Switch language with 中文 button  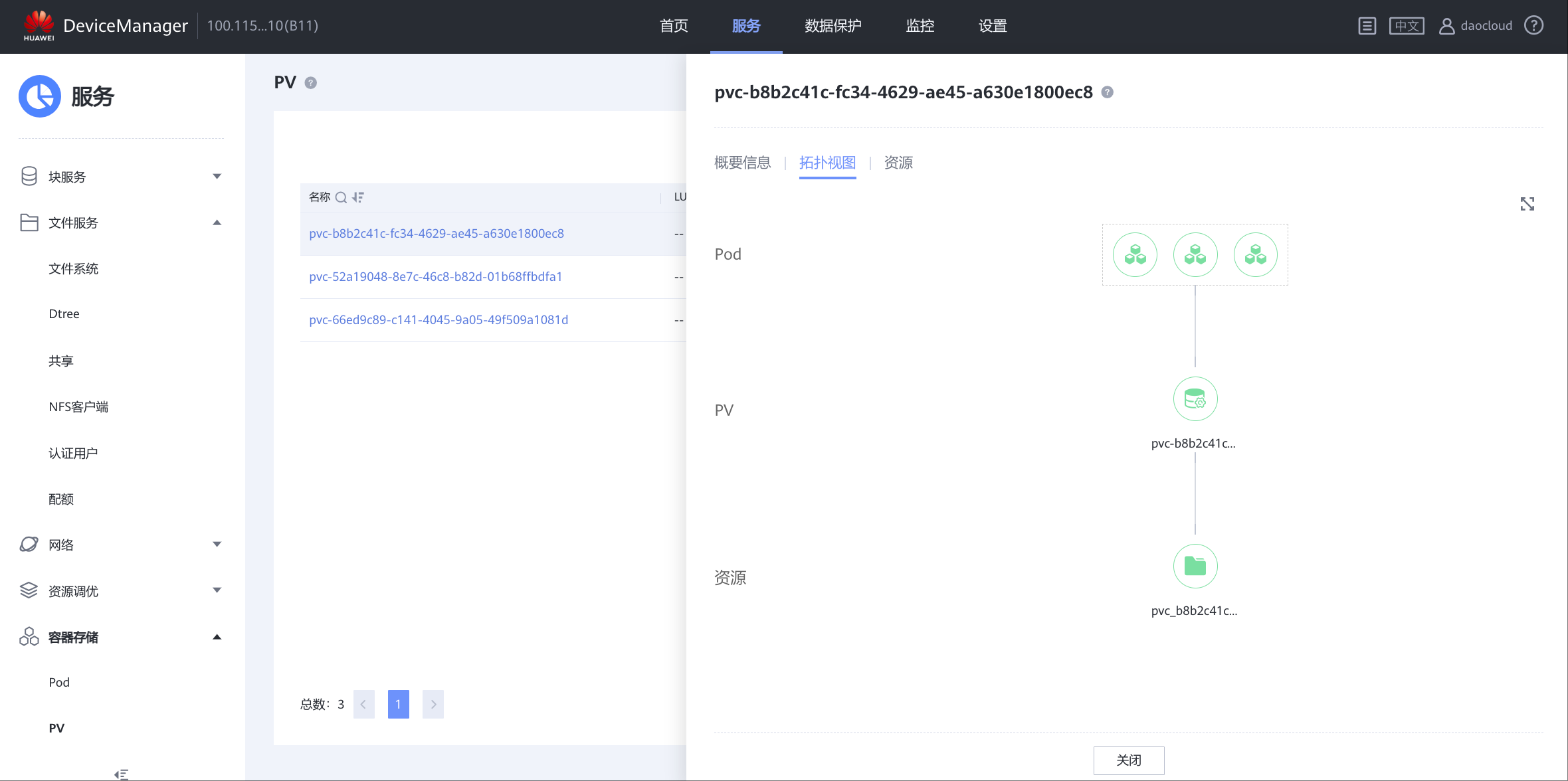pyautogui.click(x=1407, y=26)
